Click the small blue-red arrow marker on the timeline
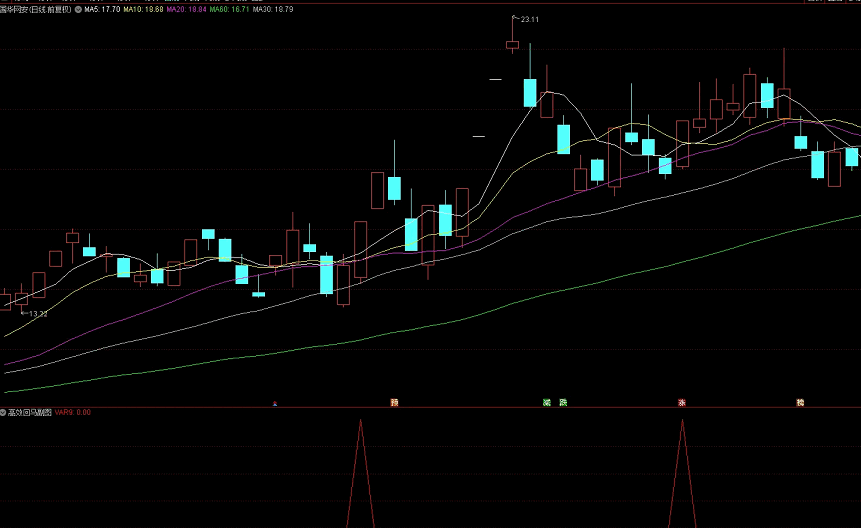The width and height of the screenshot is (861, 528). [x=275, y=403]
